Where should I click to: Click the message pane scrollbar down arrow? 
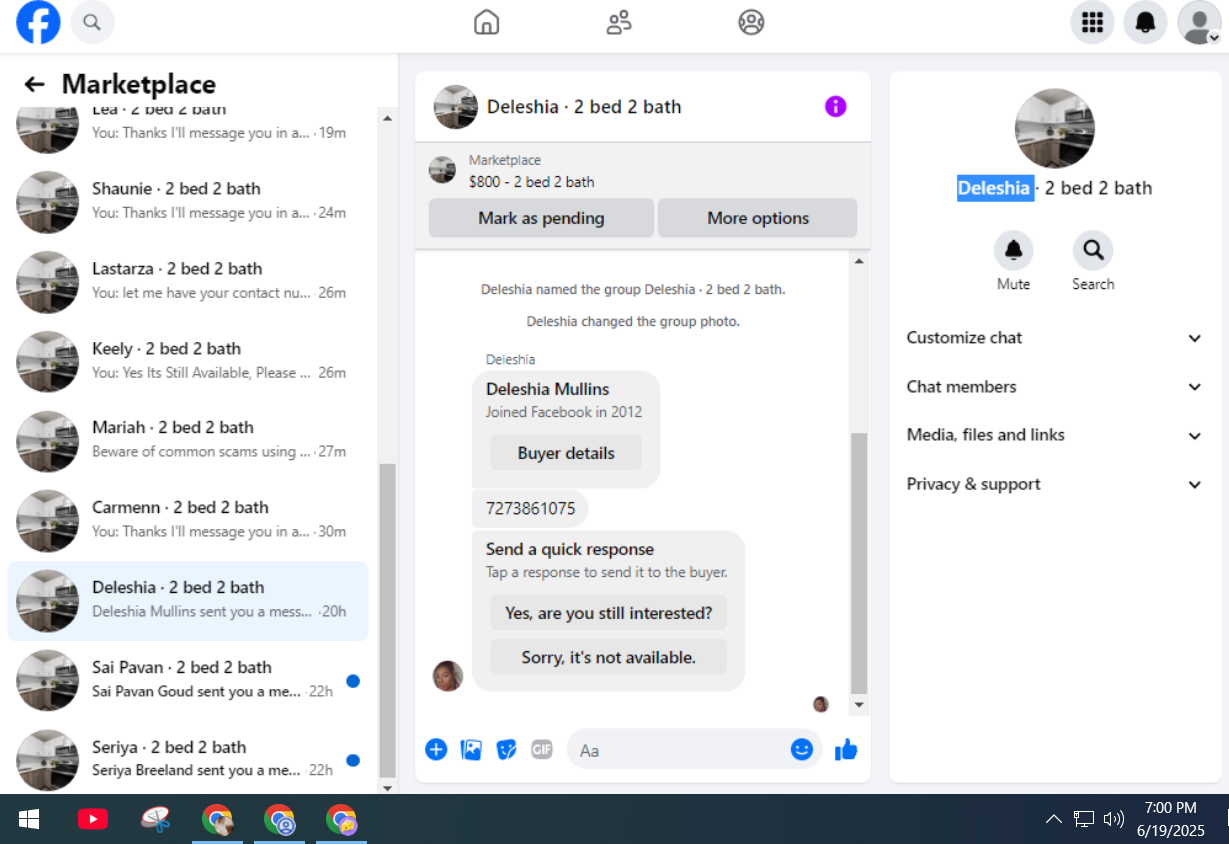[x=859, y=705]
